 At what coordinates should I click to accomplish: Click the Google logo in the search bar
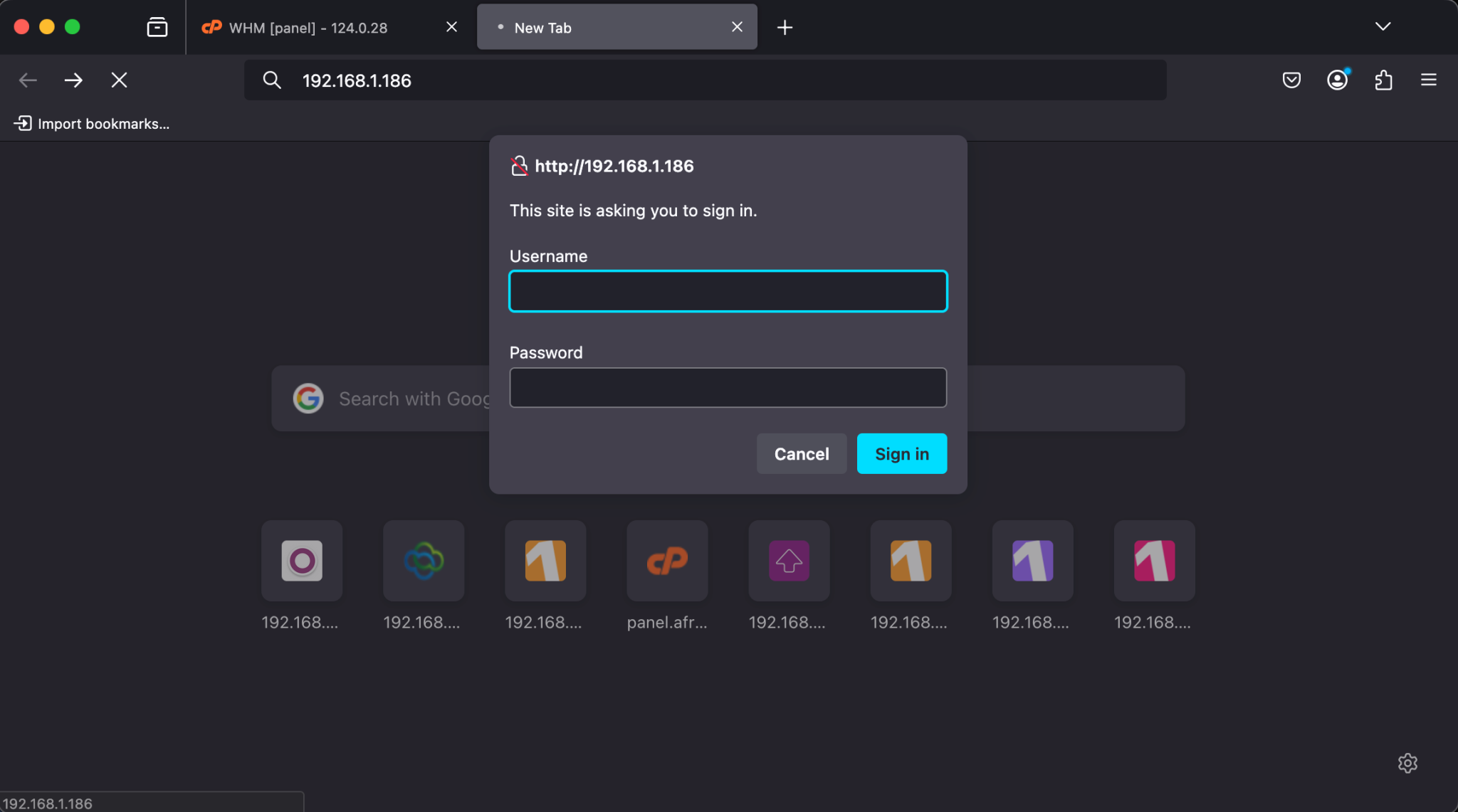[x=308, y=399]
